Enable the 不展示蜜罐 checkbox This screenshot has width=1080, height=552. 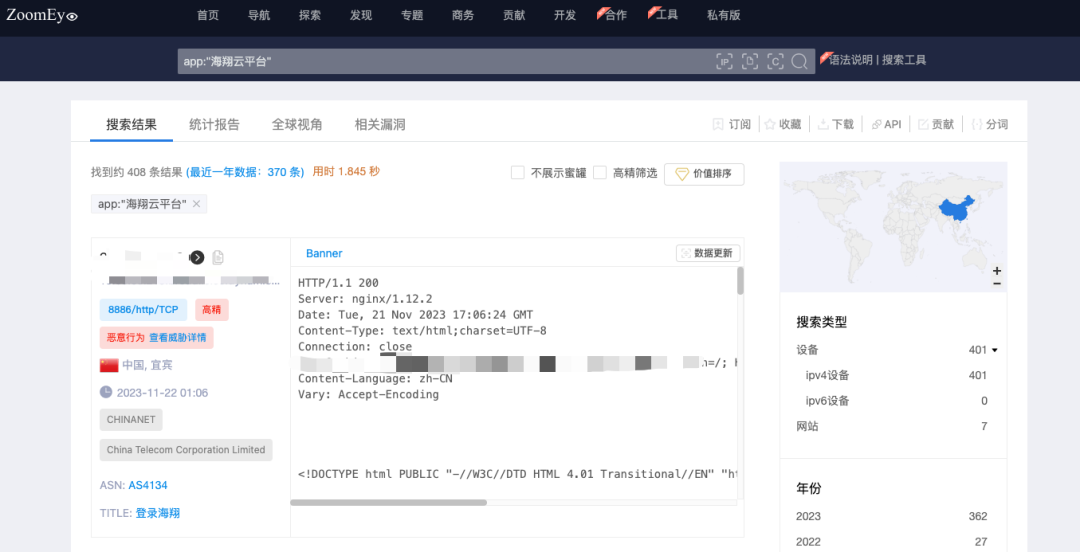pos(517,172)
